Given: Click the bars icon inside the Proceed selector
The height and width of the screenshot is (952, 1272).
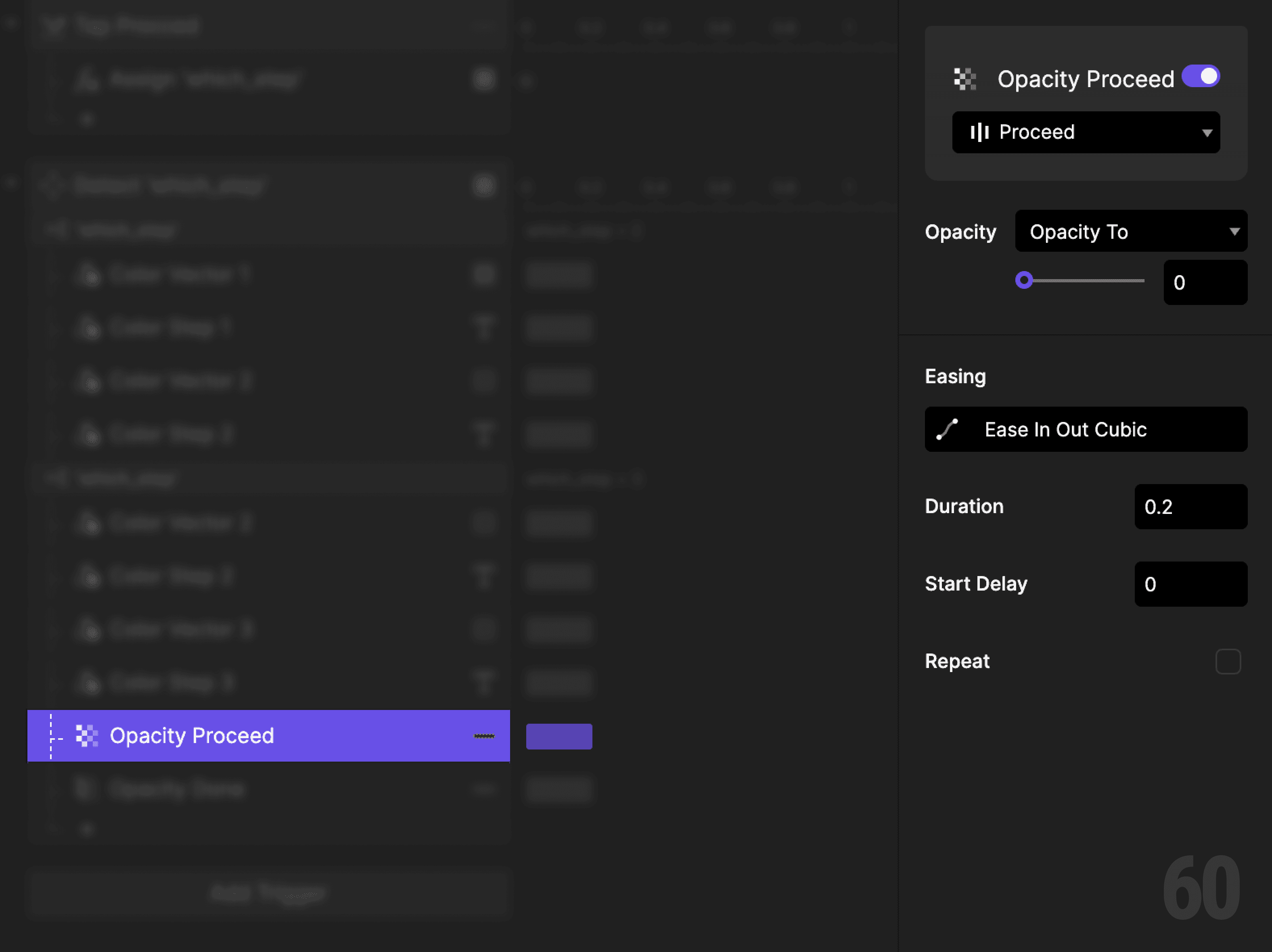Looking at the screenshot, I should pos(981,132).
